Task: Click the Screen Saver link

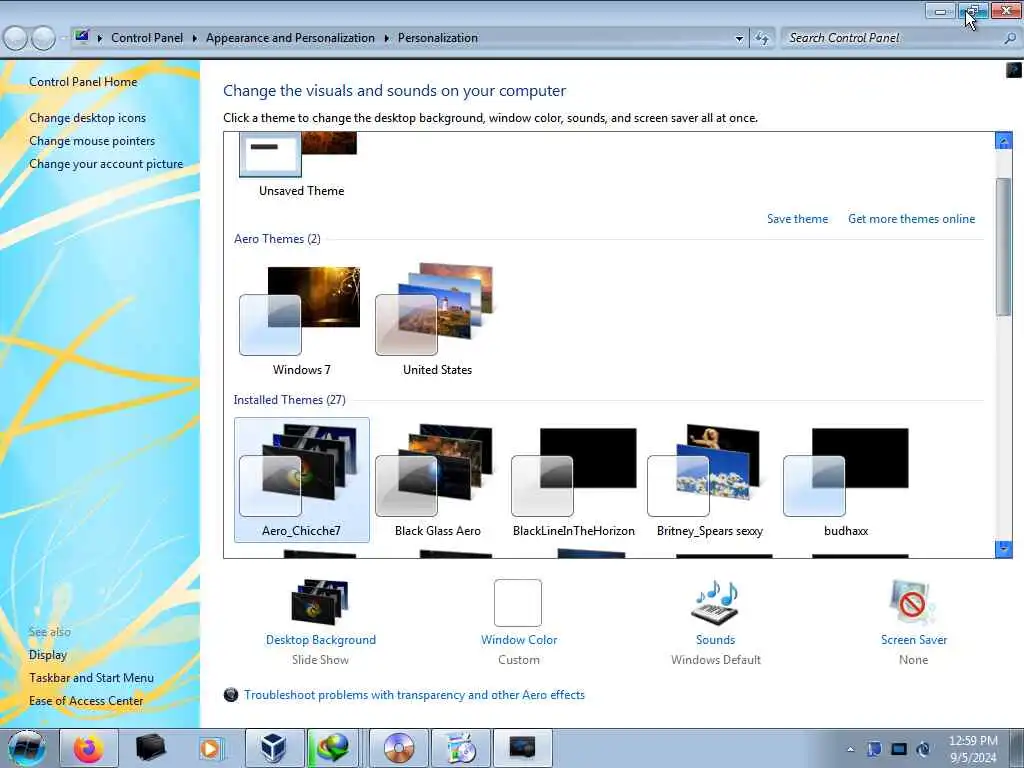Action: pyautogui.click(x=914, y=640)
